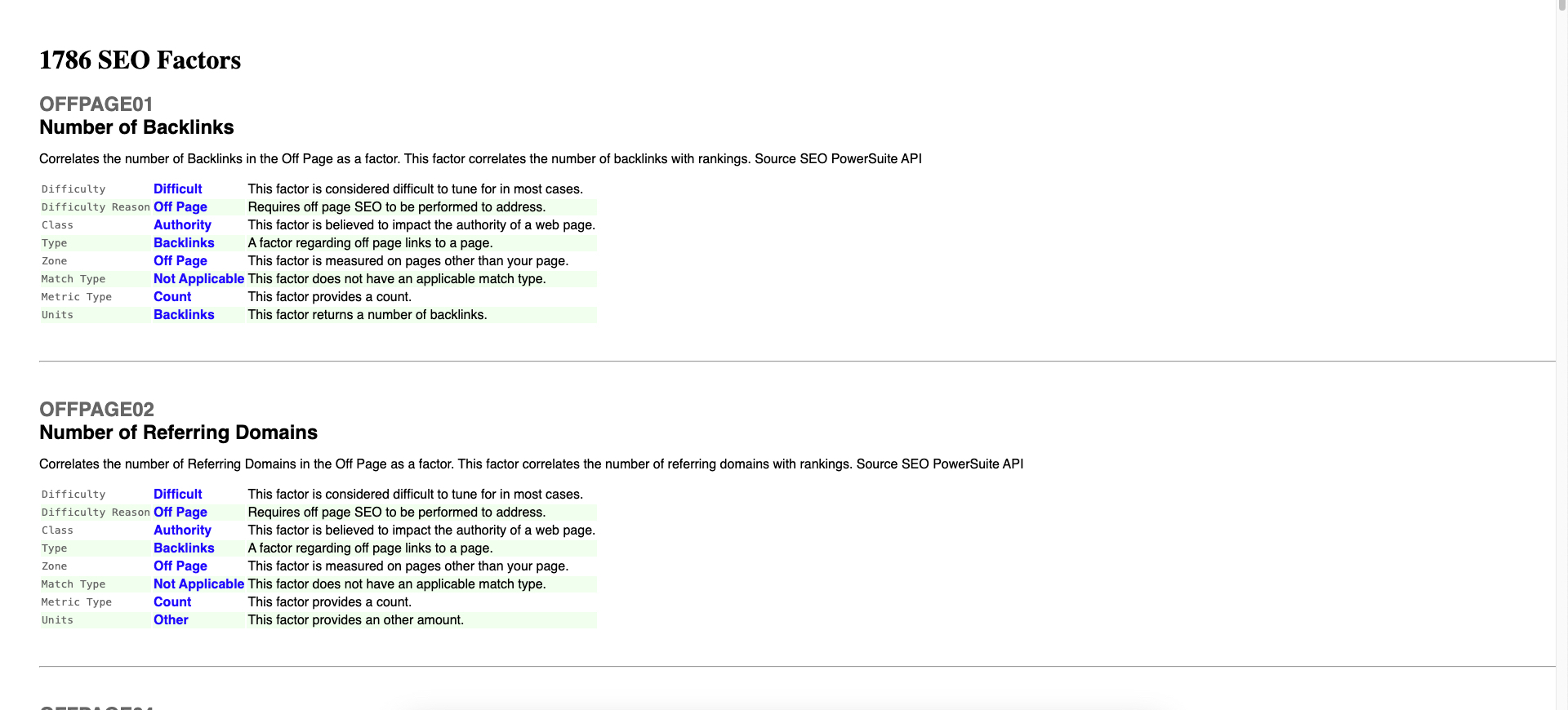Open the Difficult link under OFFPAGE02
1568x710 pixels.
(x=177, y=495)
